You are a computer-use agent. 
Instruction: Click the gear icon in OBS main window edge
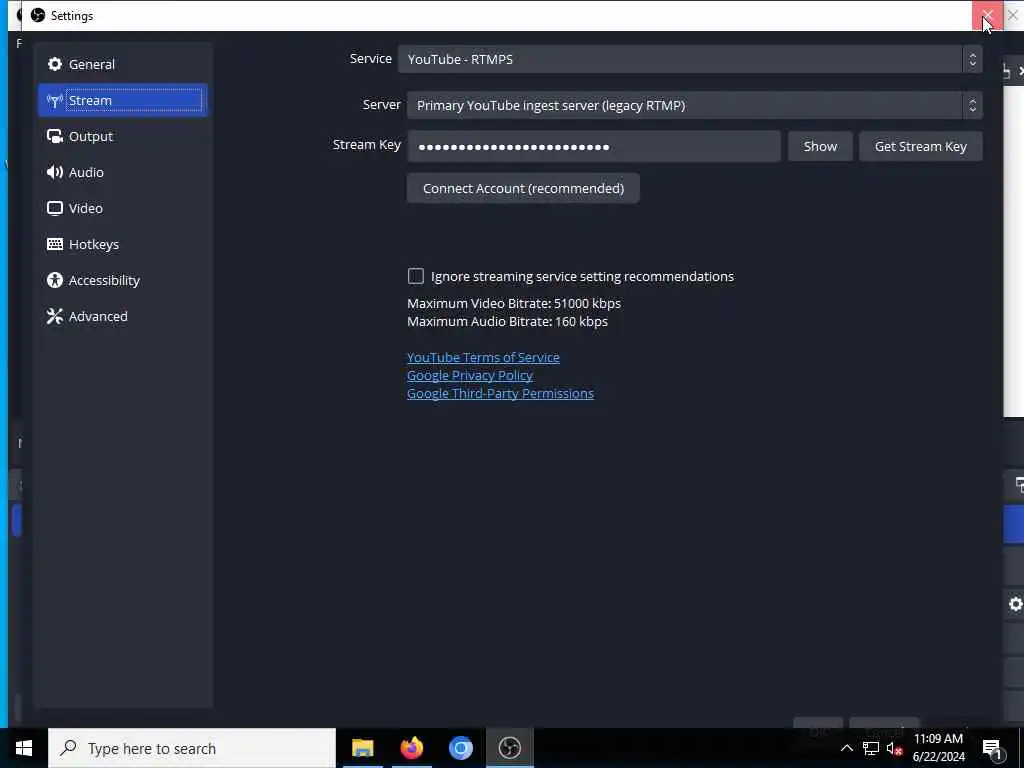[1015, 604]
